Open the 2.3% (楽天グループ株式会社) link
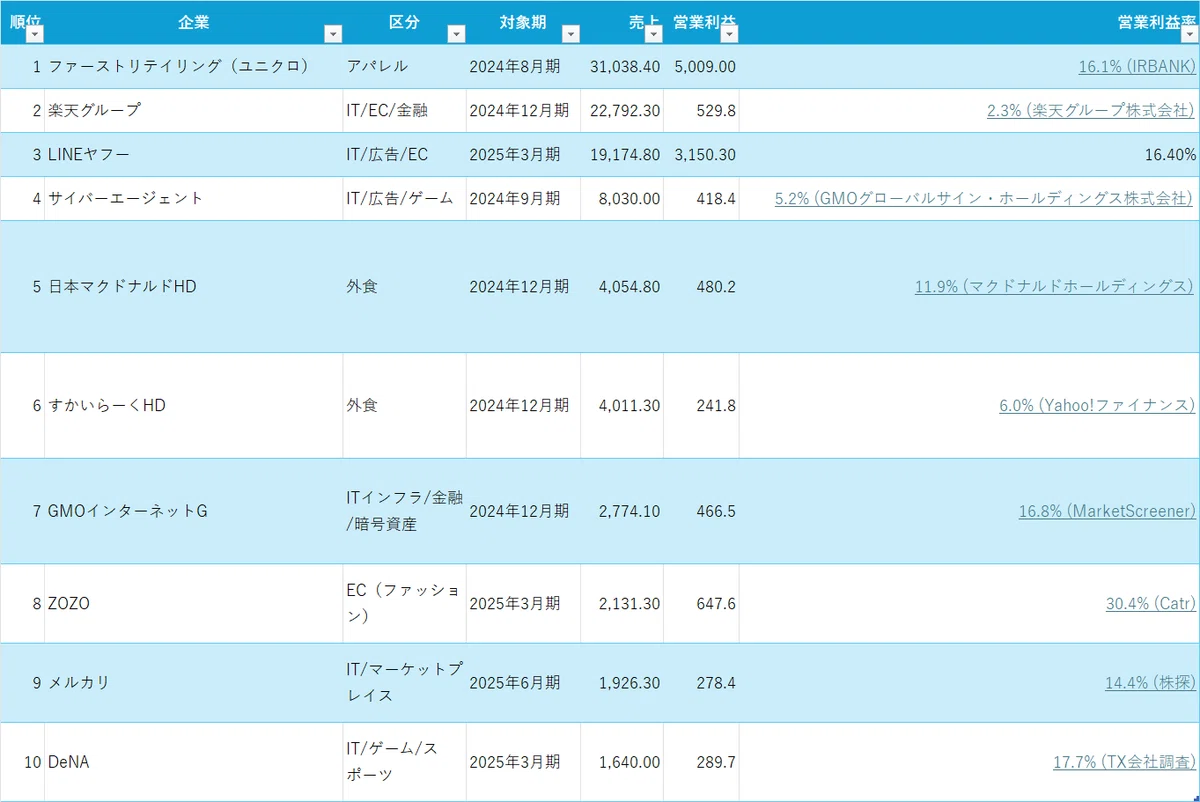Image resolution: width=1200 pixels, height=802 pixels. [x=1091, y=111]
